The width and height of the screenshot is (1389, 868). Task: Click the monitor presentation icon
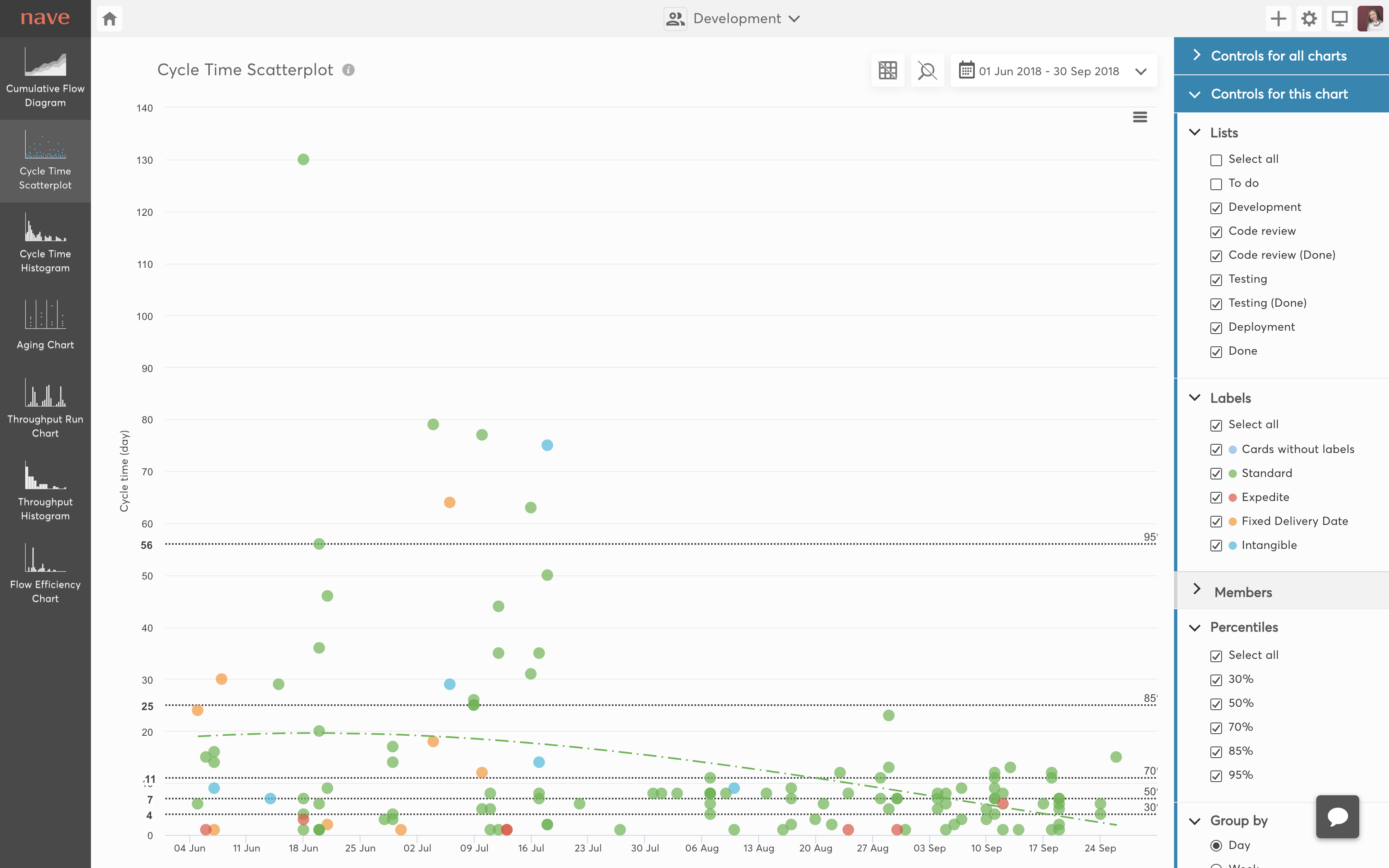point(1340,19)
